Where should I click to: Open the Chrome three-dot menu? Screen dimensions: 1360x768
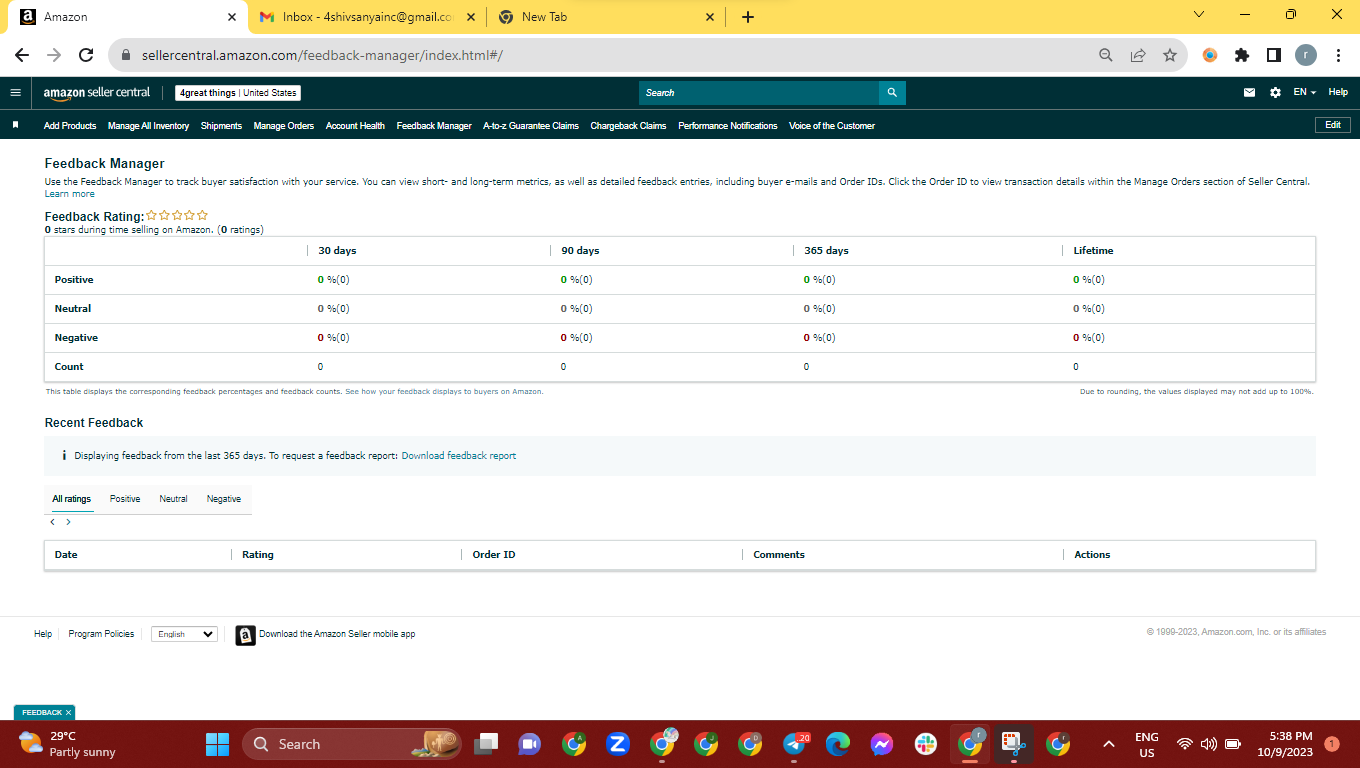[1338, 56]
